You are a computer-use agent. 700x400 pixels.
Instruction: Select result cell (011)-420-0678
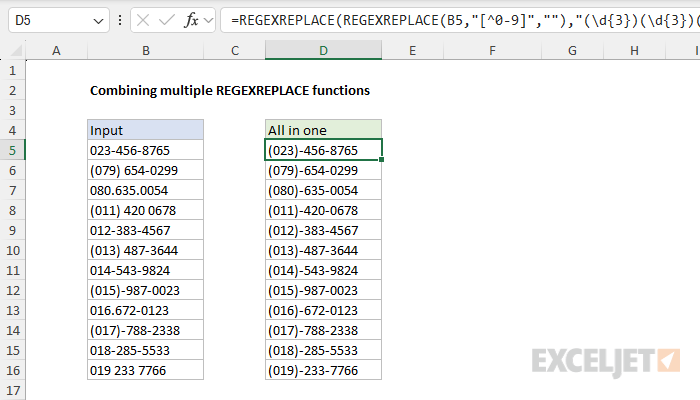tap(323, 210)
